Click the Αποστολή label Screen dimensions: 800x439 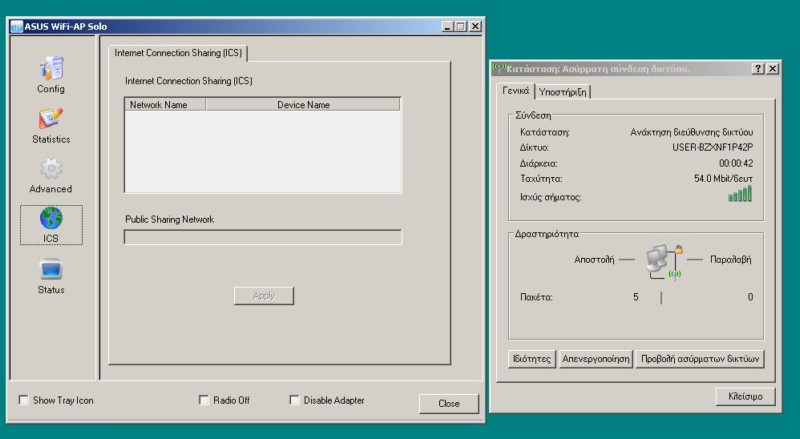[x=594, y=259]
